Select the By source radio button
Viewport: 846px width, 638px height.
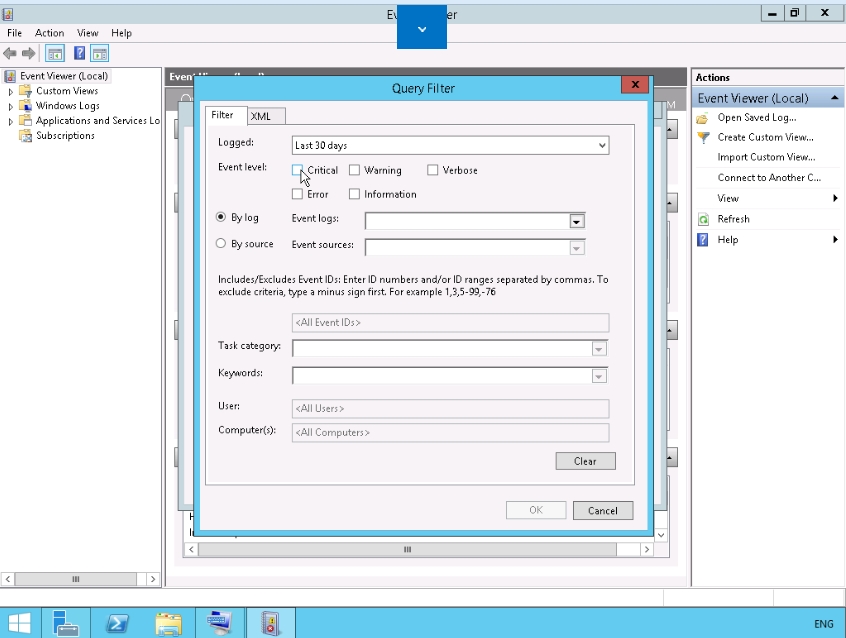(x=222, y=244)
